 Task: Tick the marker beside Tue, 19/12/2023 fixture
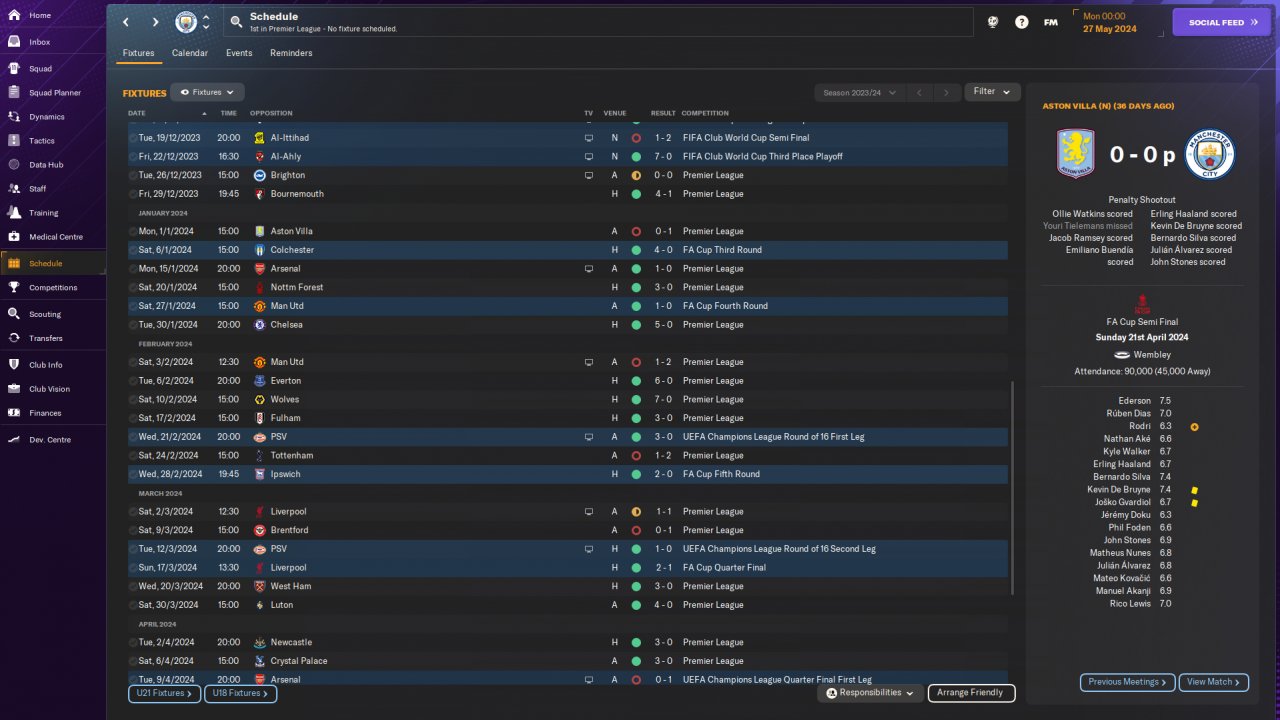pyautogui.click(x=133, y=138)
